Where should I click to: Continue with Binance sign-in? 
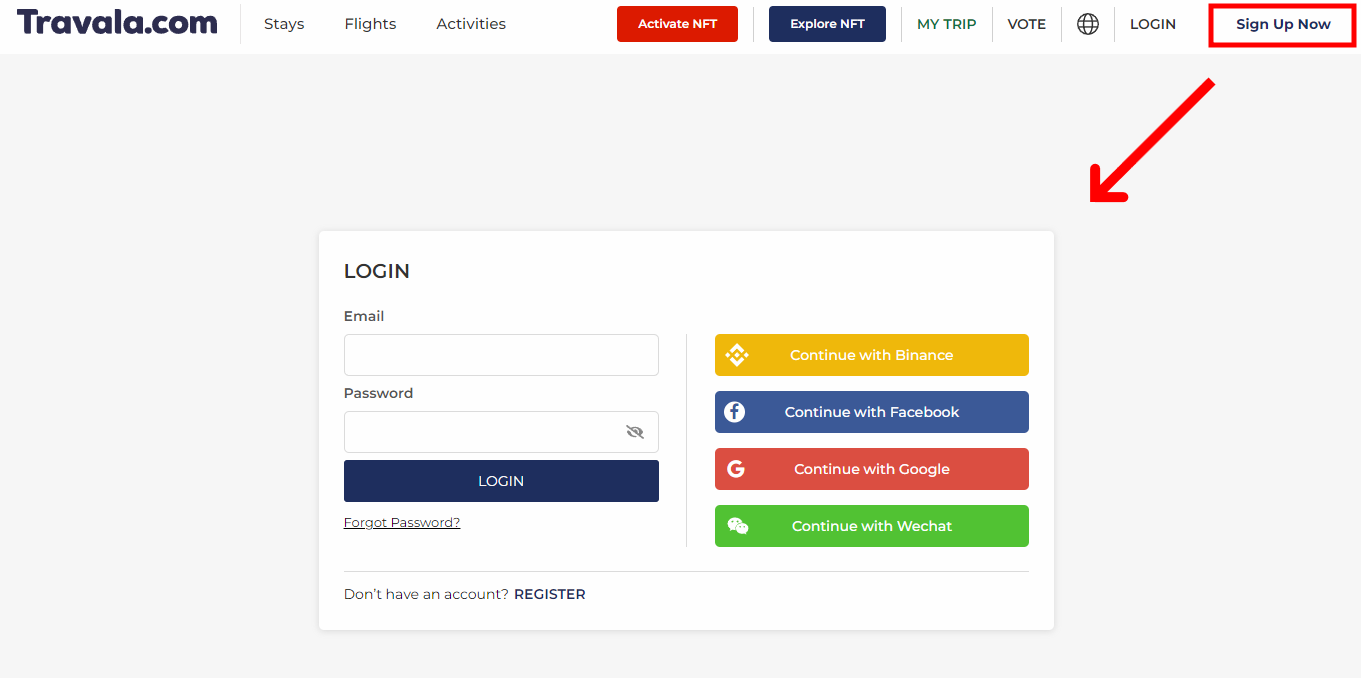[872, 355]
